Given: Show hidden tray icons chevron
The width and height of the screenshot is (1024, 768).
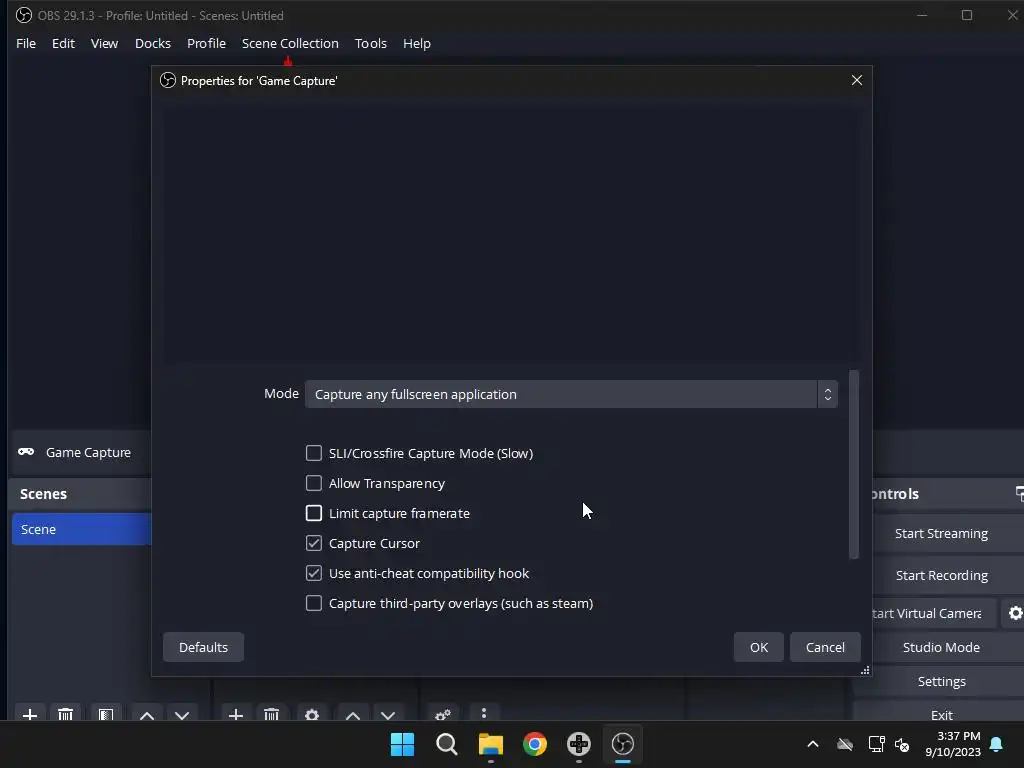Looking at the screenshot, I should (813, 744).
